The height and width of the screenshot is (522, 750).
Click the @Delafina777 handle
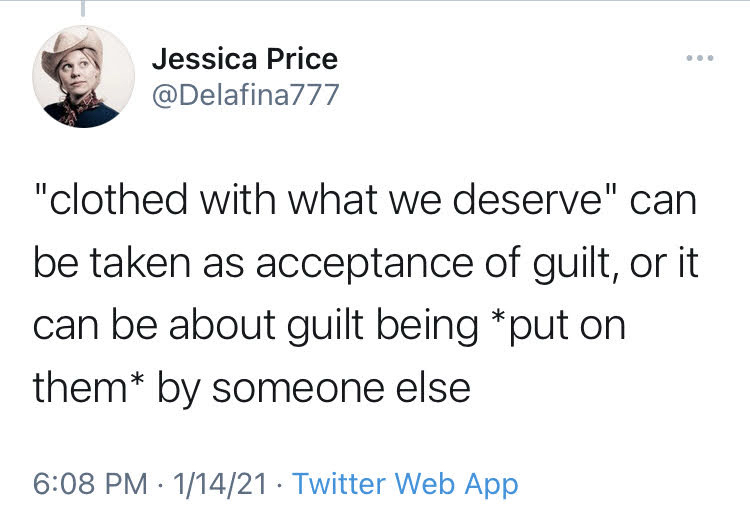point(245,95)
